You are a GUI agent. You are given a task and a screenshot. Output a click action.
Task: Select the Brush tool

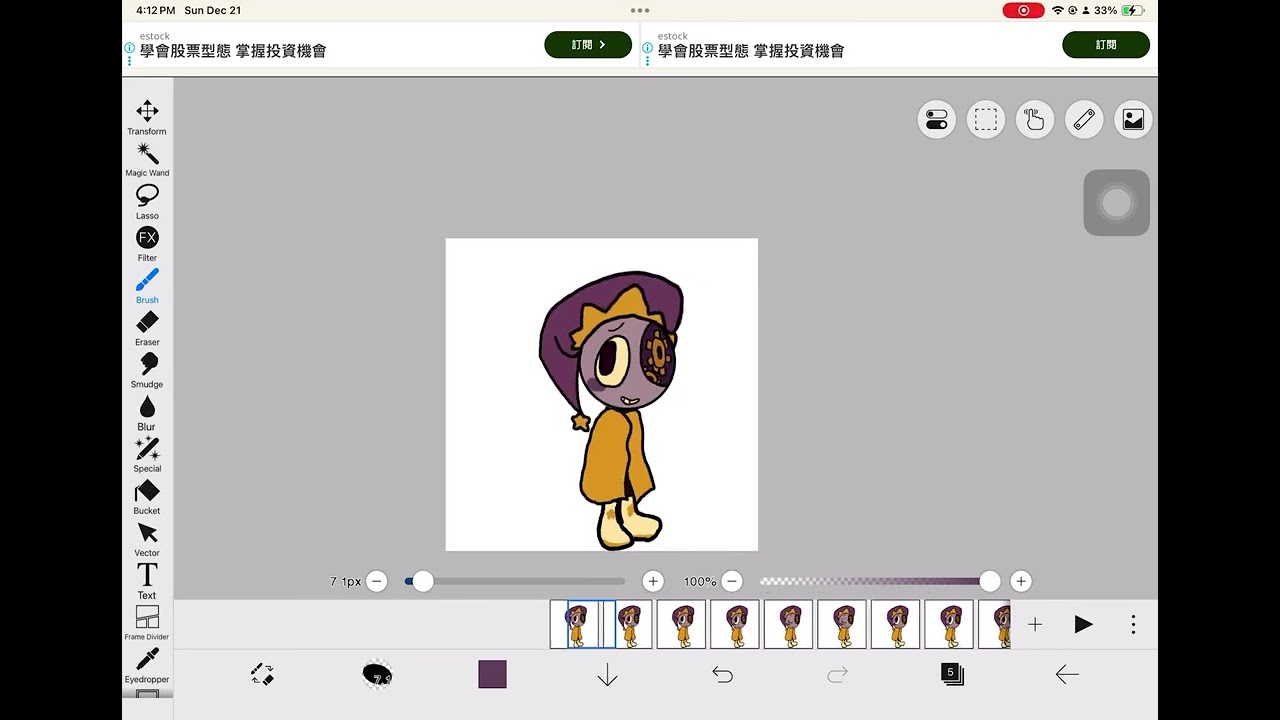[x=147, y=285]
